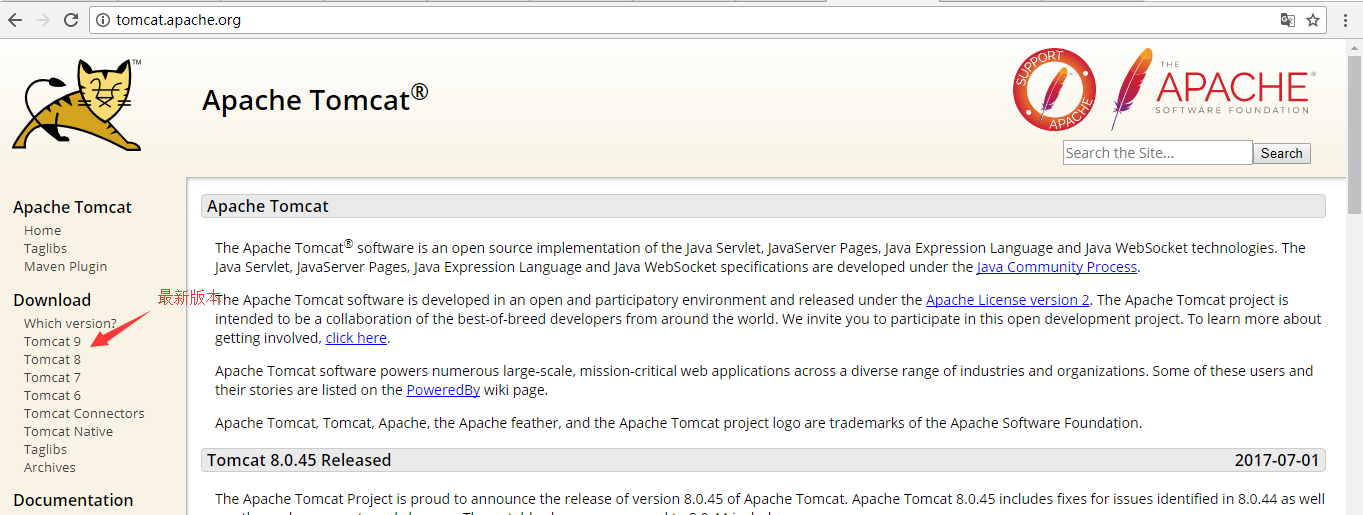Click the Apache Software Foundation logo

click(1212, 90)
